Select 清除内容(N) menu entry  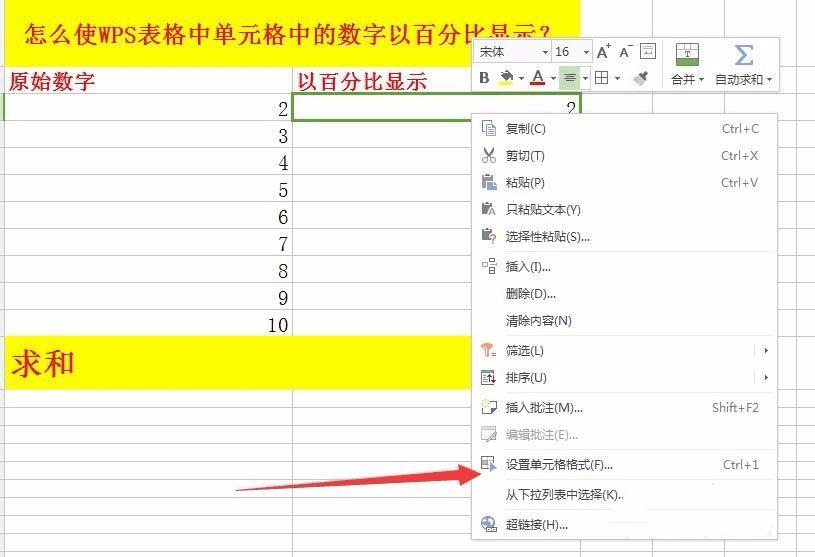tap(624, 321)
